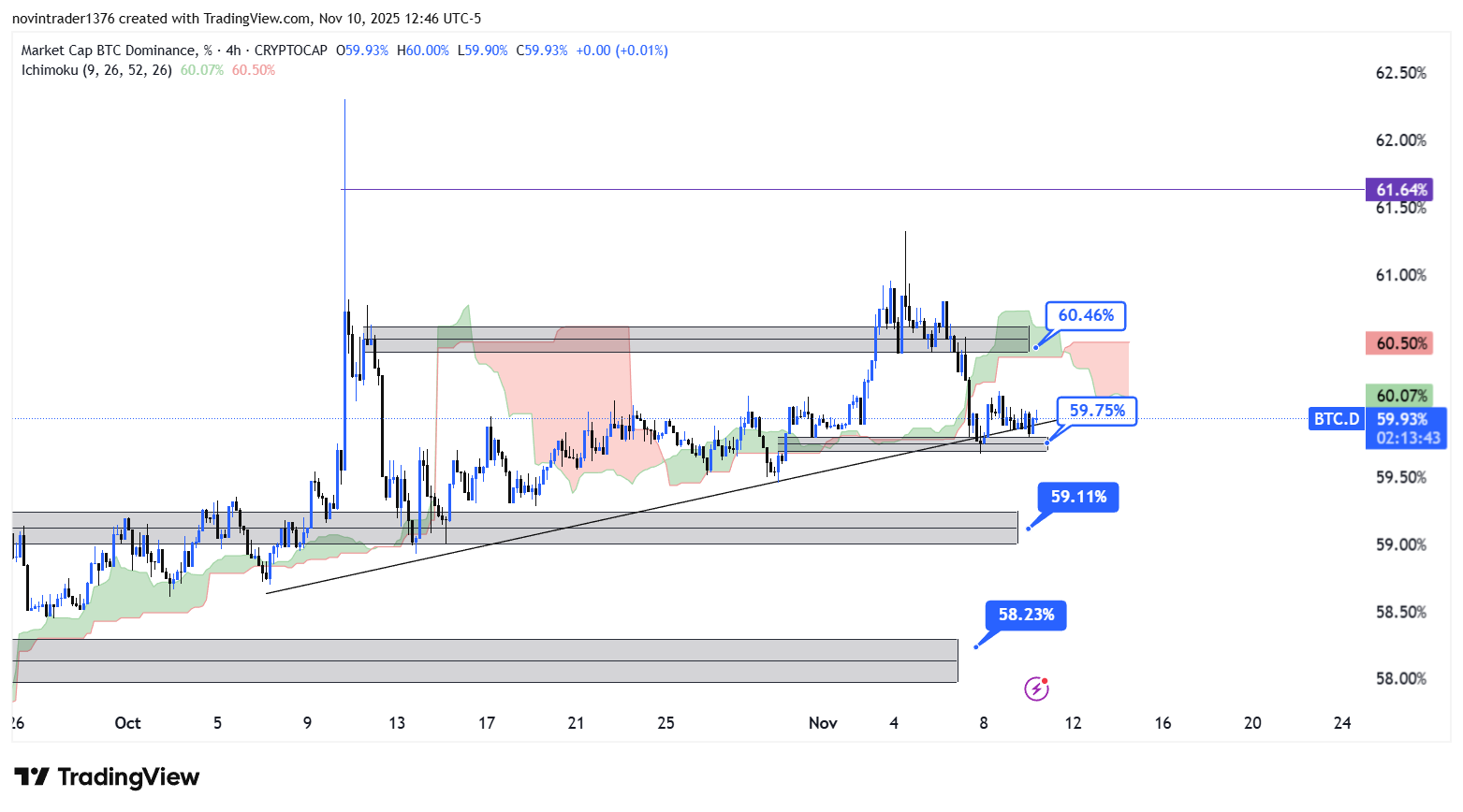Click the 62.50% tick on price scale

1400,73
